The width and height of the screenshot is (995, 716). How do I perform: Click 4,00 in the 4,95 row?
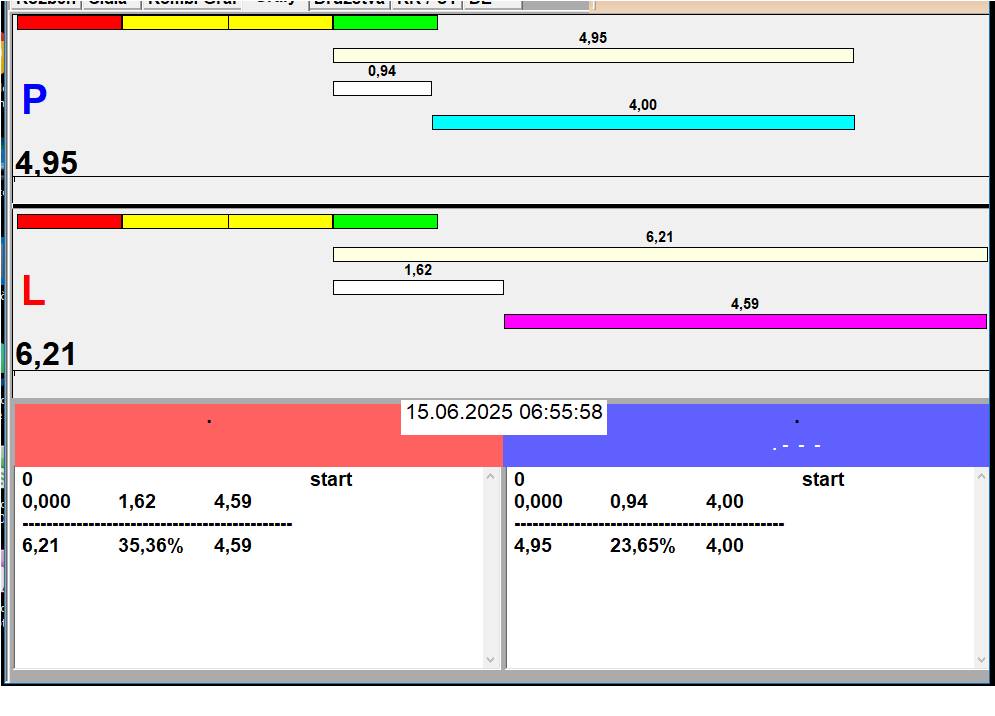(725, 545)
